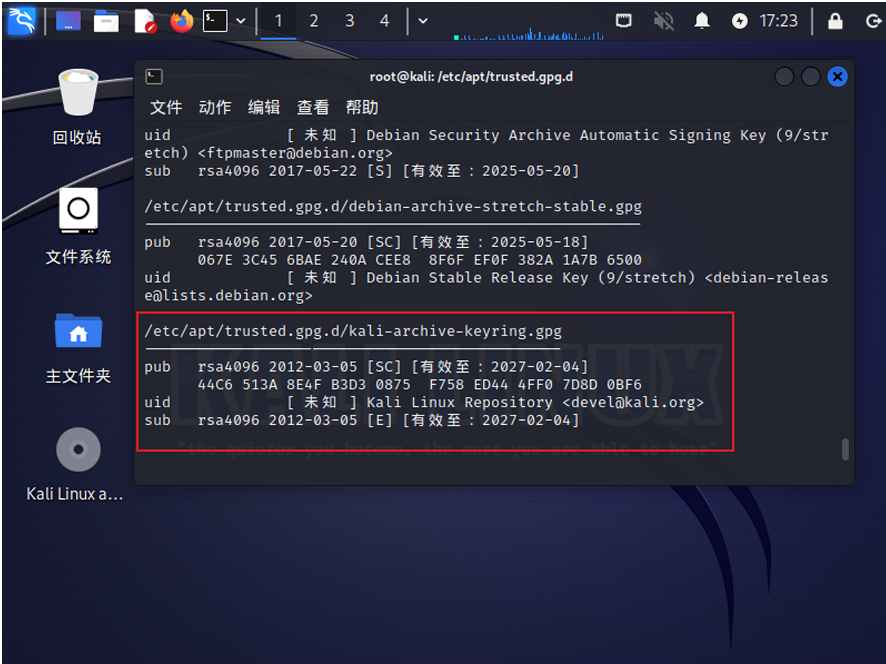Select the 回收站 desktop icon
The image size is (886, 664).
(x=77, y=106)
